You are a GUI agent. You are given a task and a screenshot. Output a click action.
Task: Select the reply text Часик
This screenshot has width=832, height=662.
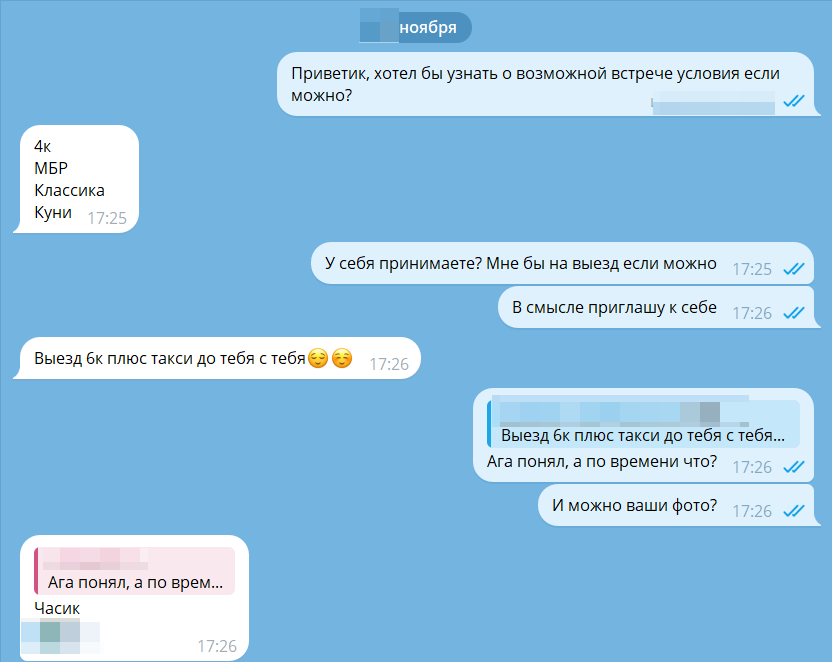click(x=57, y=608)
